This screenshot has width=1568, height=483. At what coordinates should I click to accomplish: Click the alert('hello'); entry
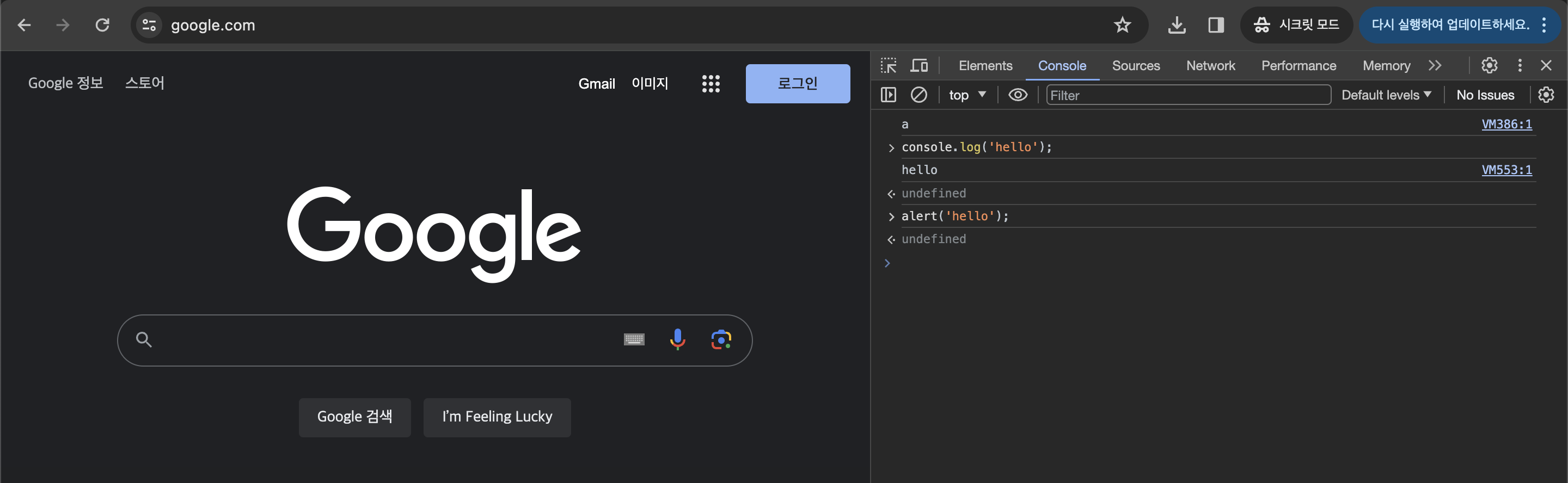[955, 216]
